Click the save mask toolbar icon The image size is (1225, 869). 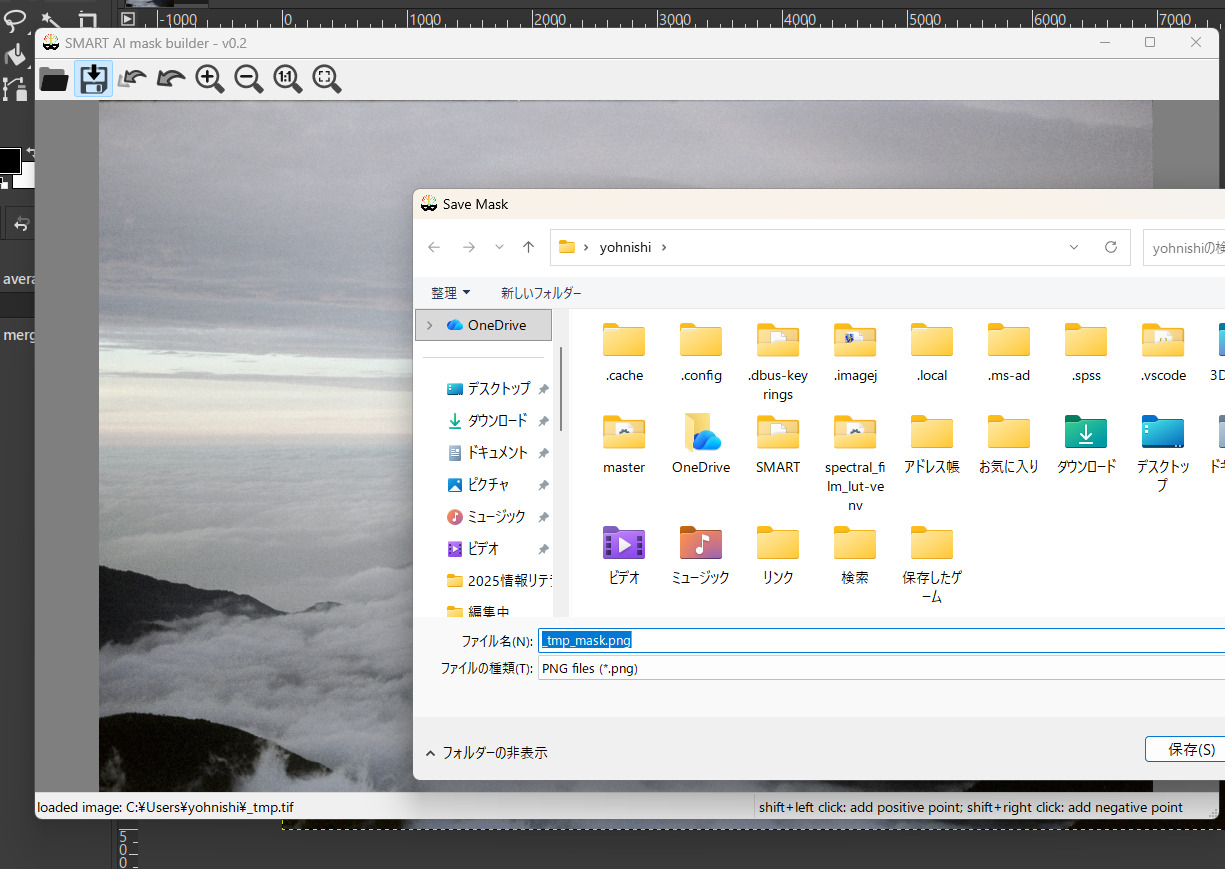click(x=93, y=79)
